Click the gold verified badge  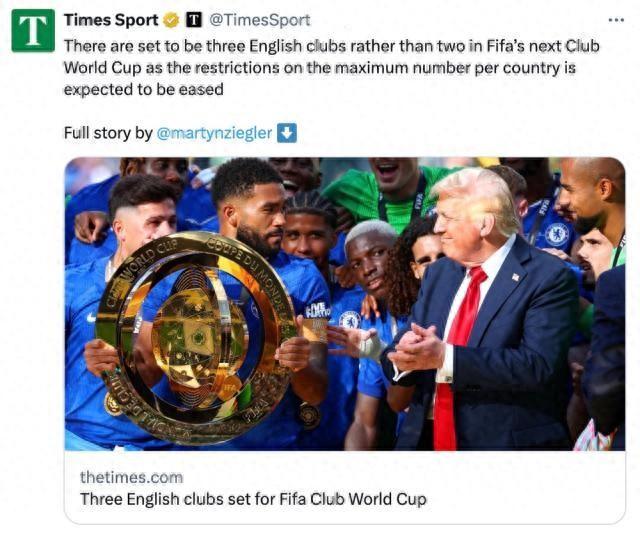click(170, 20)
